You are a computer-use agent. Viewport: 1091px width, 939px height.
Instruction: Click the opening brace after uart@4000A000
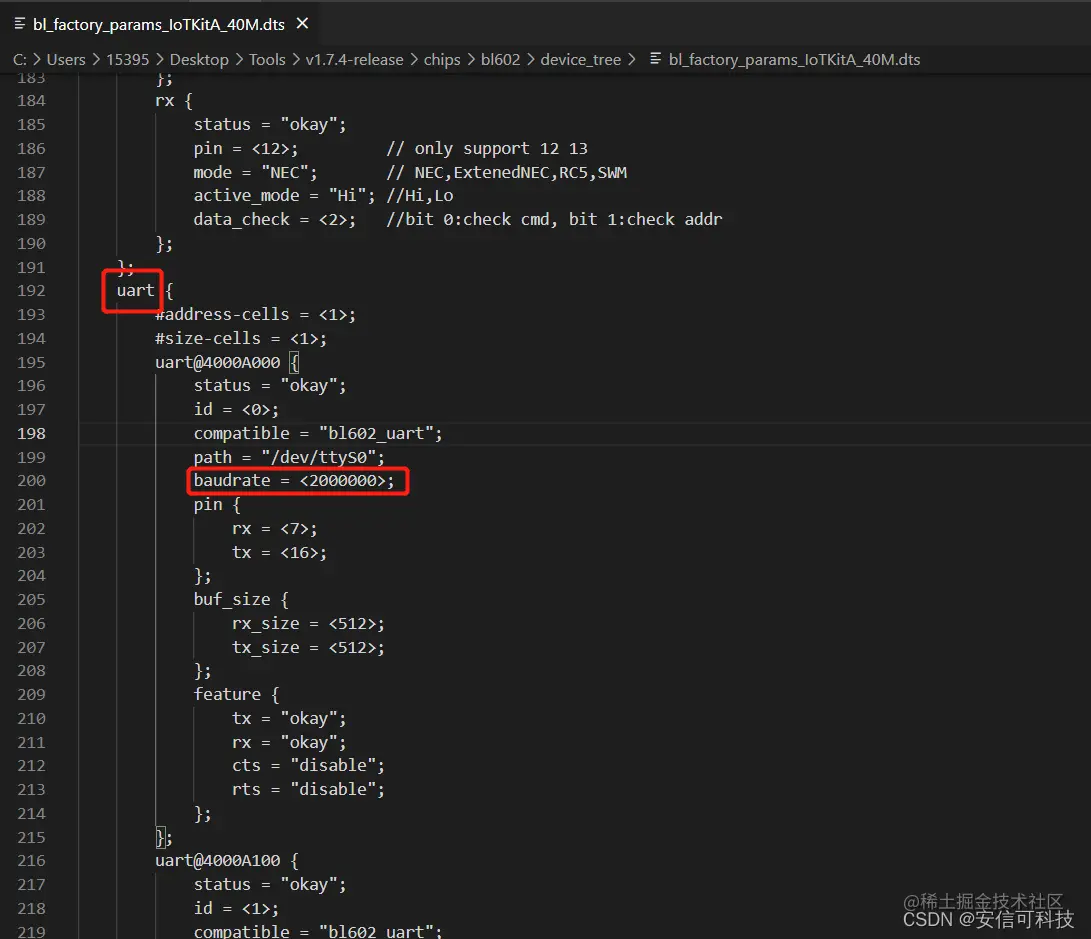(294, 362)
